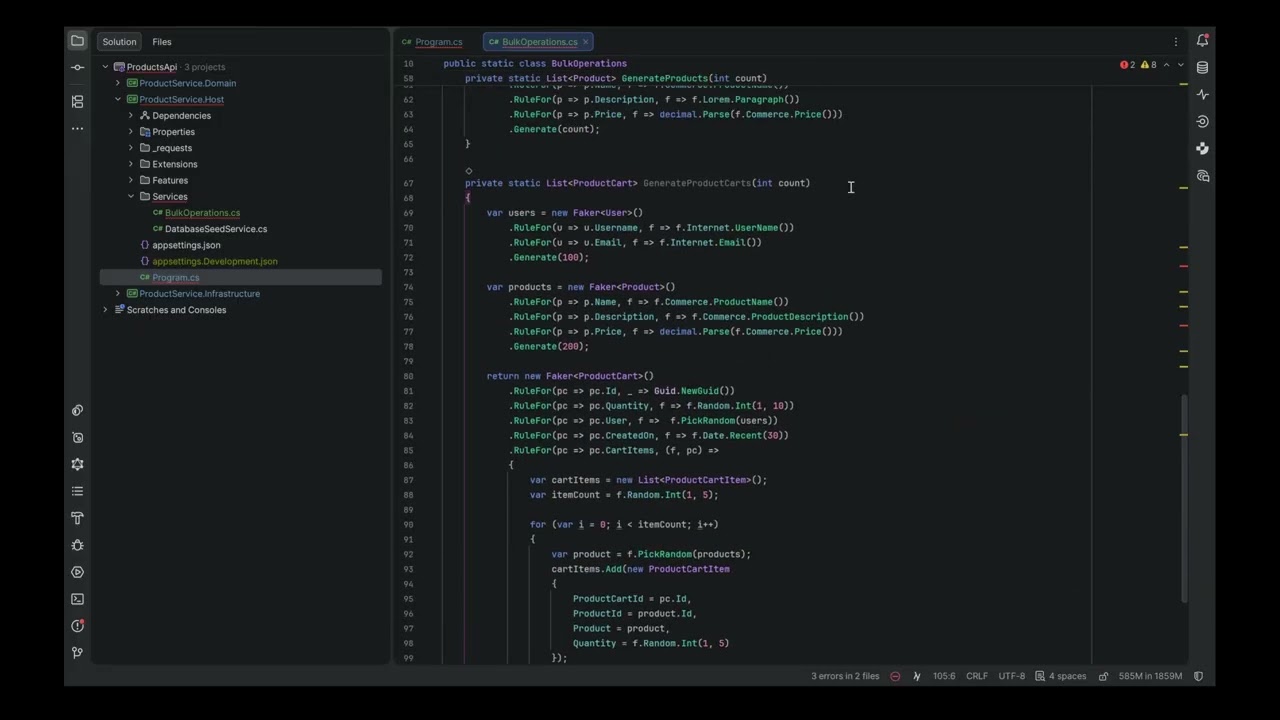This screenshot has width=1280, height=720.
Task: Open the Database tool window
Action: 1202,68
